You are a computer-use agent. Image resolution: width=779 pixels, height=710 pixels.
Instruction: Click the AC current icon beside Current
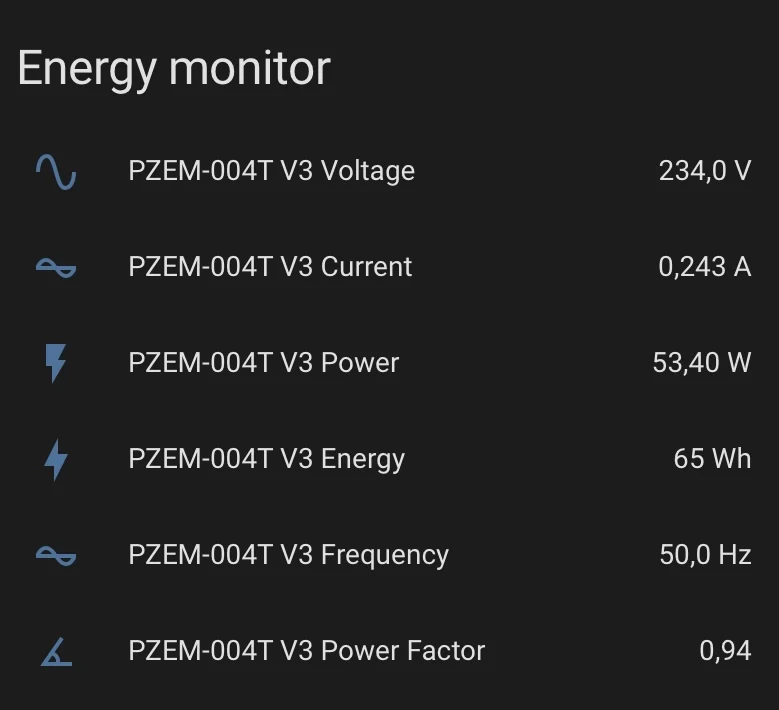click(56, 267)
